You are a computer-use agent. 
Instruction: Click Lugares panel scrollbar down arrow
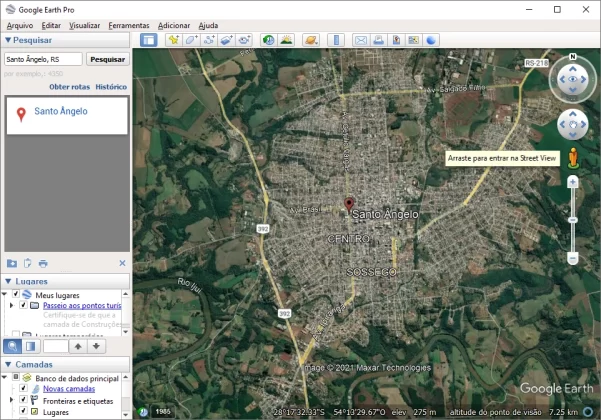click(126, 332)
